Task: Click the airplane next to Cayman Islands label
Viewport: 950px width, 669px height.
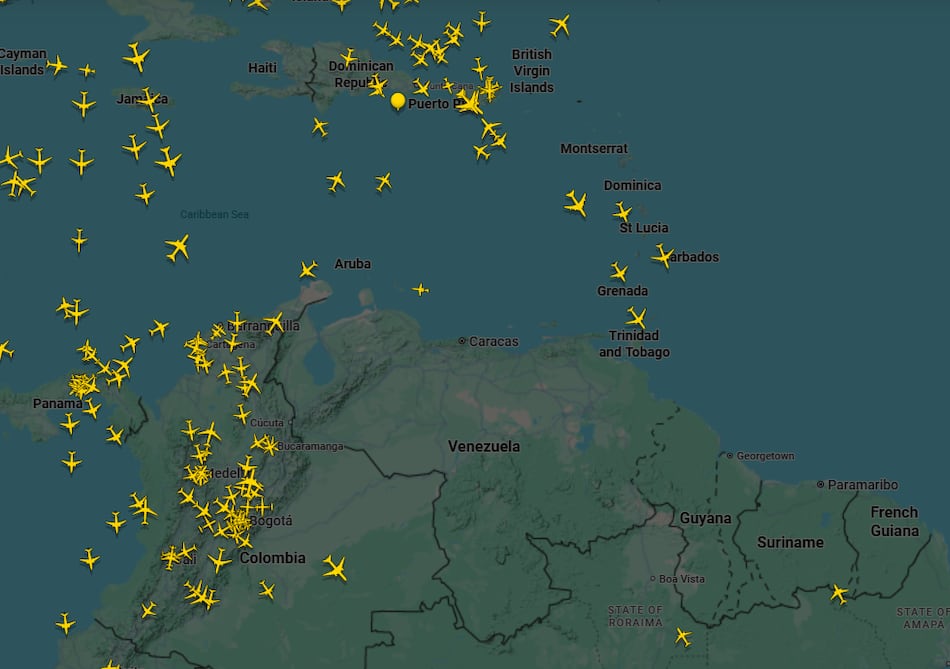Action: (x=57, y=66)
